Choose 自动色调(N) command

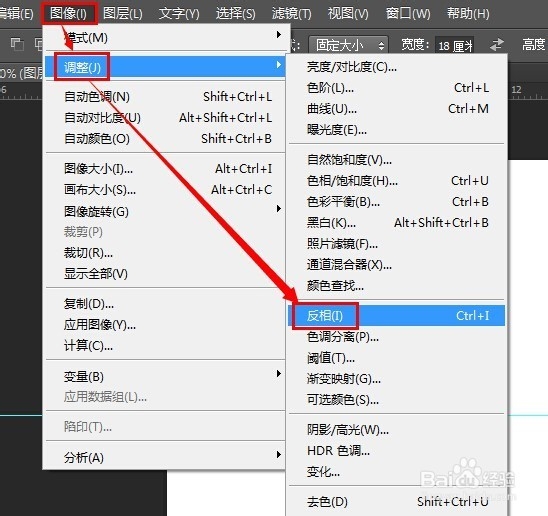pyautogui.click(x=166, y=96)
